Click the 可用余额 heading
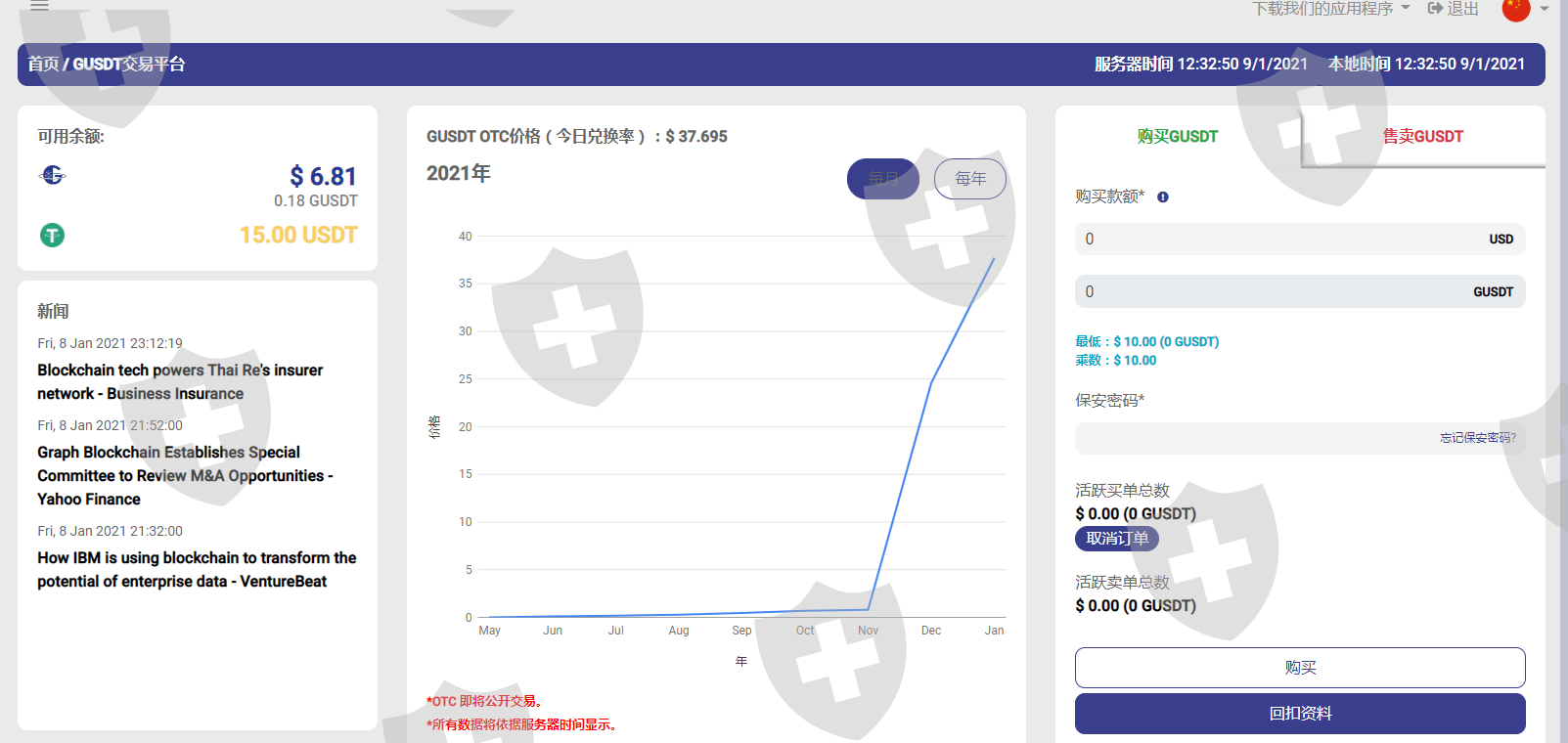 pos(71,137)
